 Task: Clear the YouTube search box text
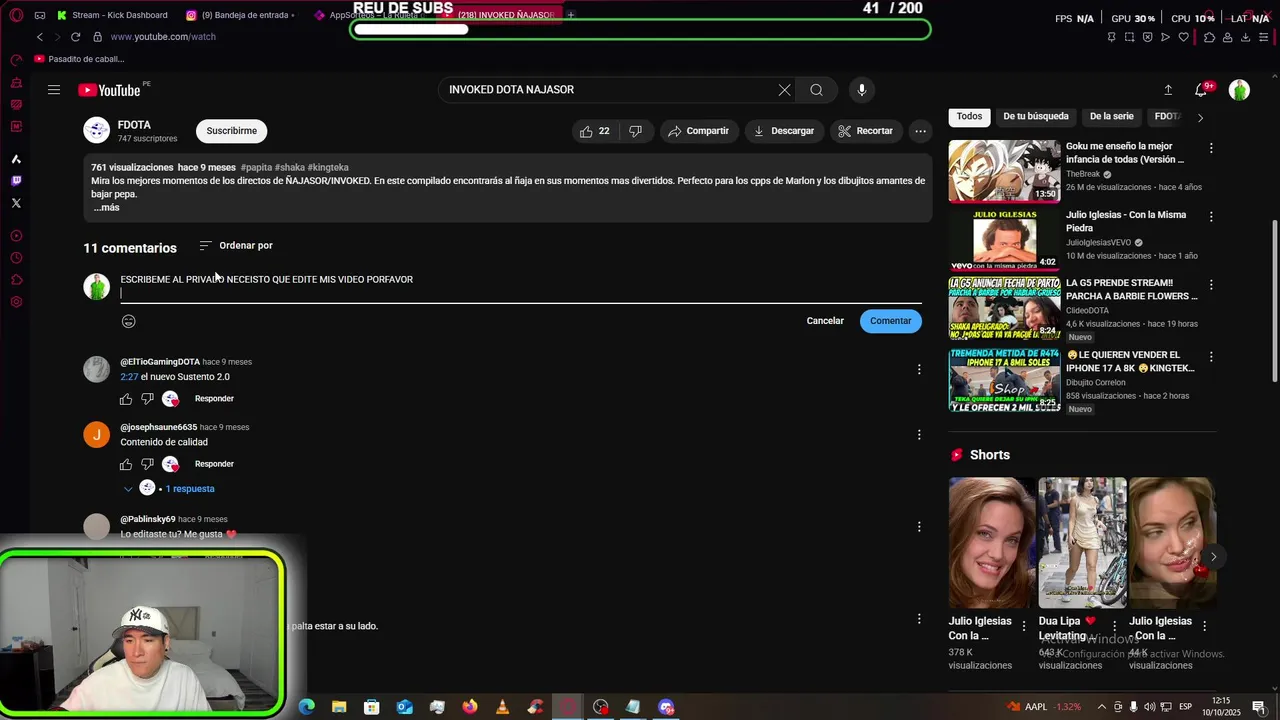[785, 90]
